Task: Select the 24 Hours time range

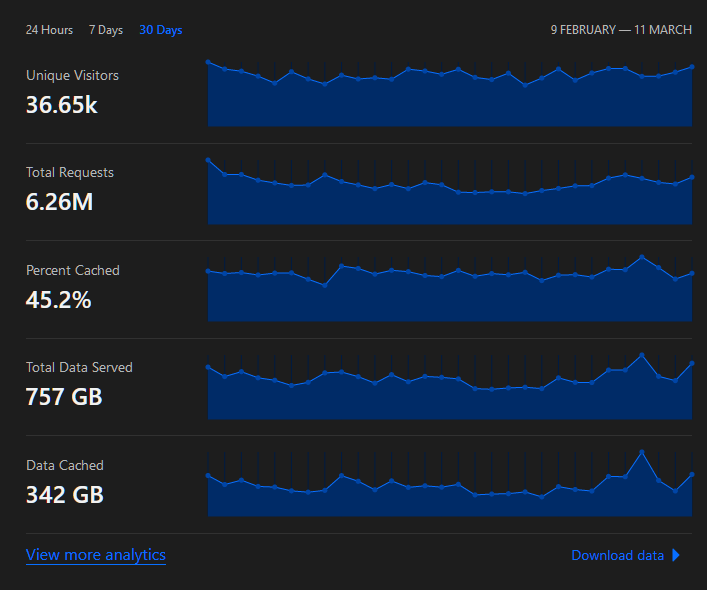Action: (x=49, y=30)
